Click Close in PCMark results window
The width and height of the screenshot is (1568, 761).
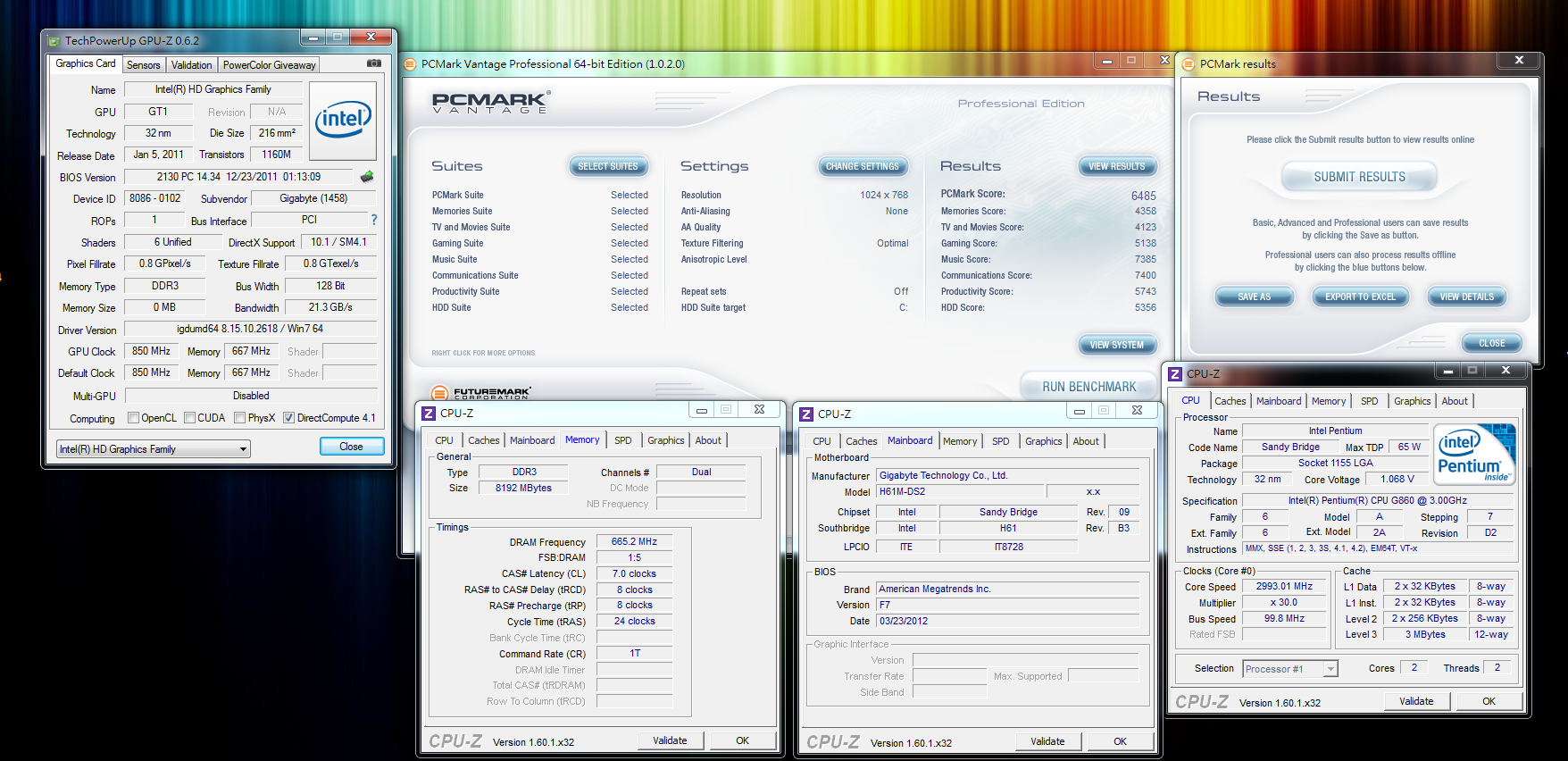[x=1492, y=343]
